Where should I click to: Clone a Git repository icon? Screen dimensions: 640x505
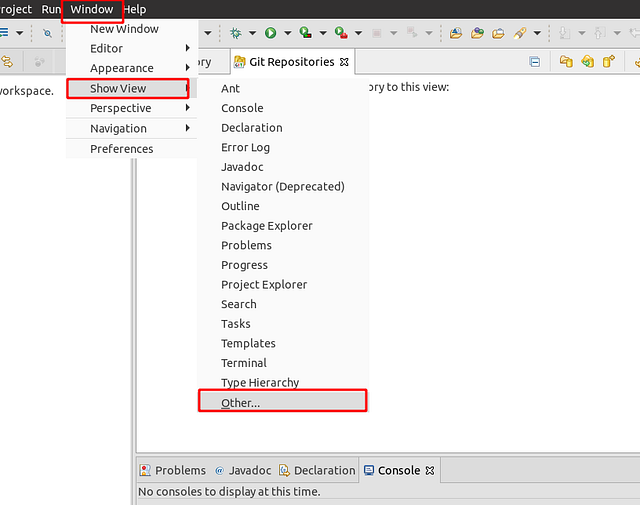[x=587, y=62]
